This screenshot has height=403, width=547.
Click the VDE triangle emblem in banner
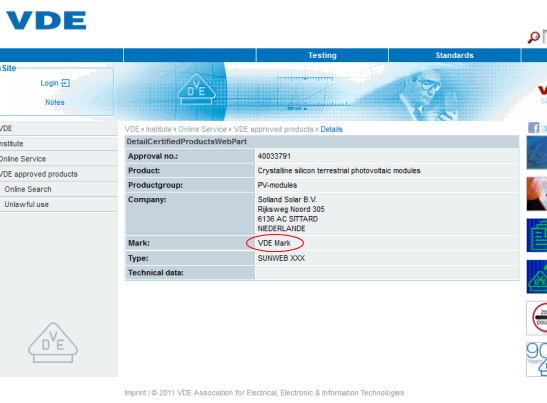coord(196,89)
